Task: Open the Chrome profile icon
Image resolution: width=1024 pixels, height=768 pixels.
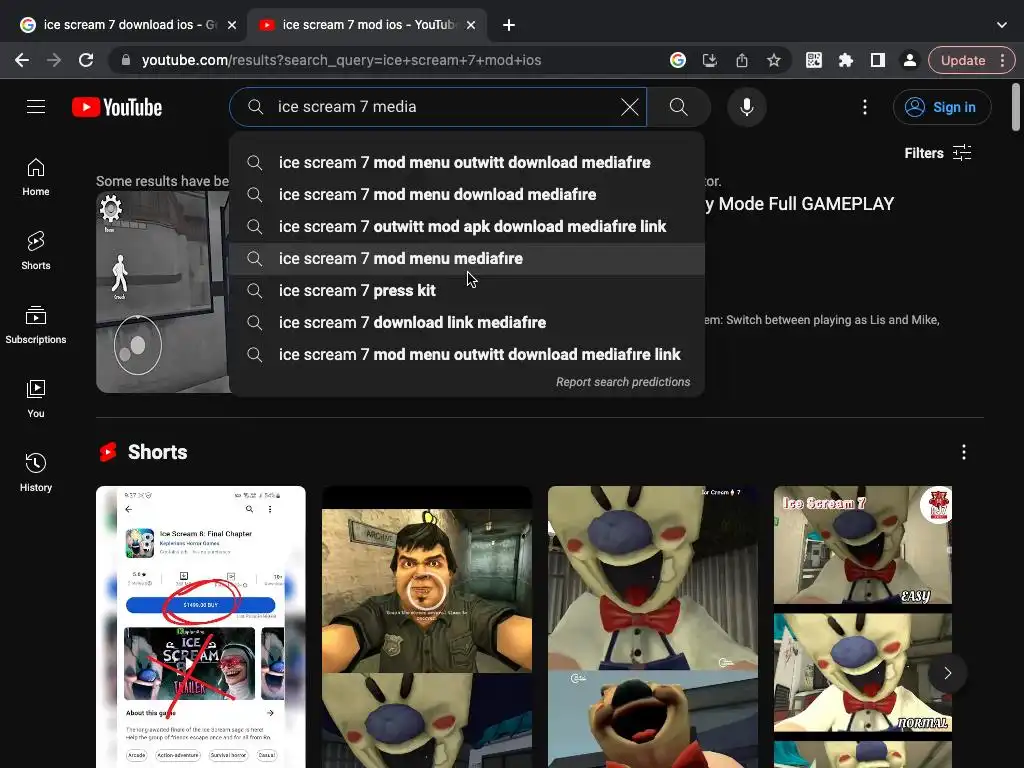Action: [910, 60]
